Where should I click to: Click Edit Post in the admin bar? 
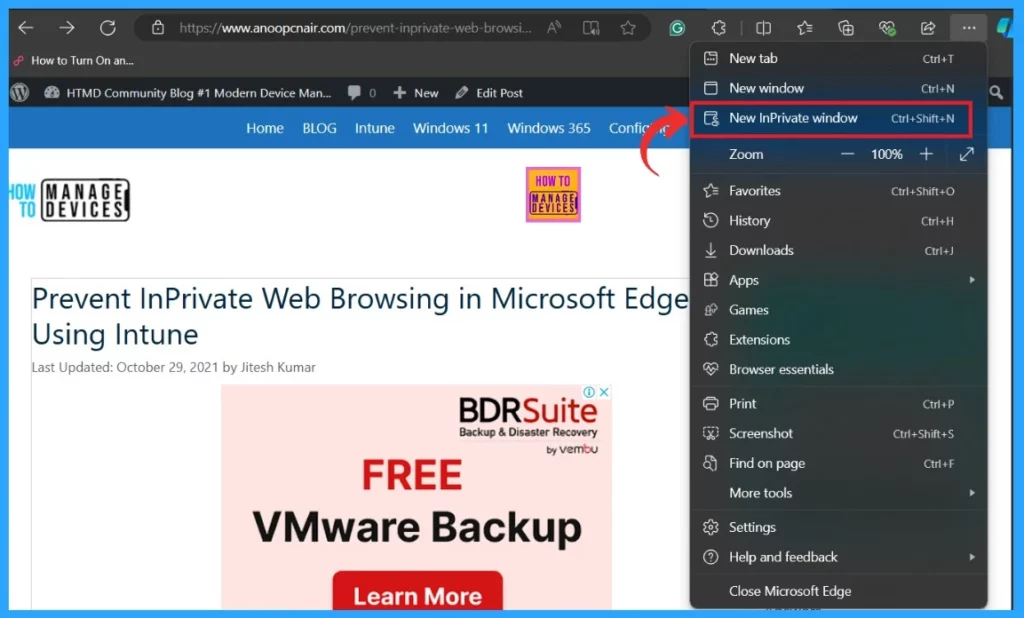[489, 93]
